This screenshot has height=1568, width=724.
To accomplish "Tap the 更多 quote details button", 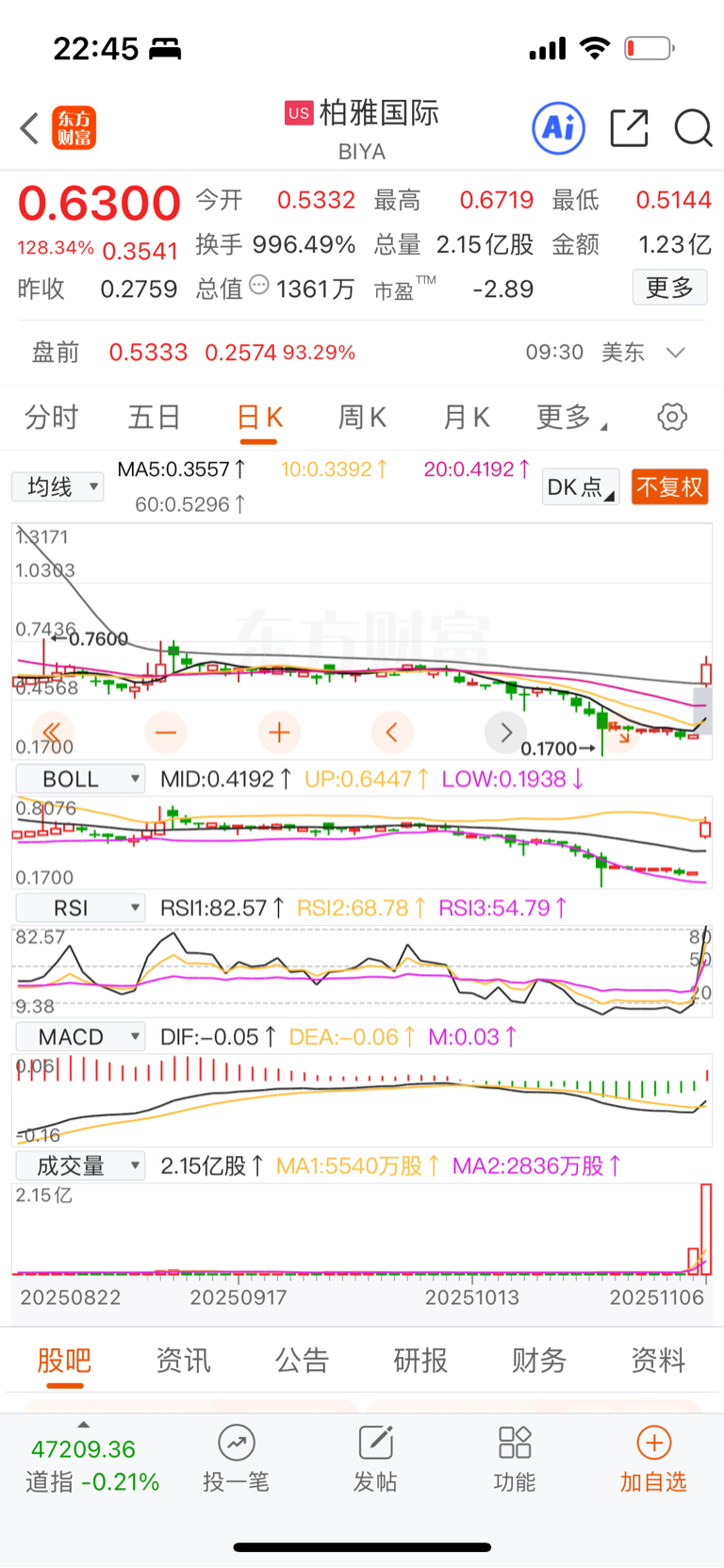I will pos(669,288).
